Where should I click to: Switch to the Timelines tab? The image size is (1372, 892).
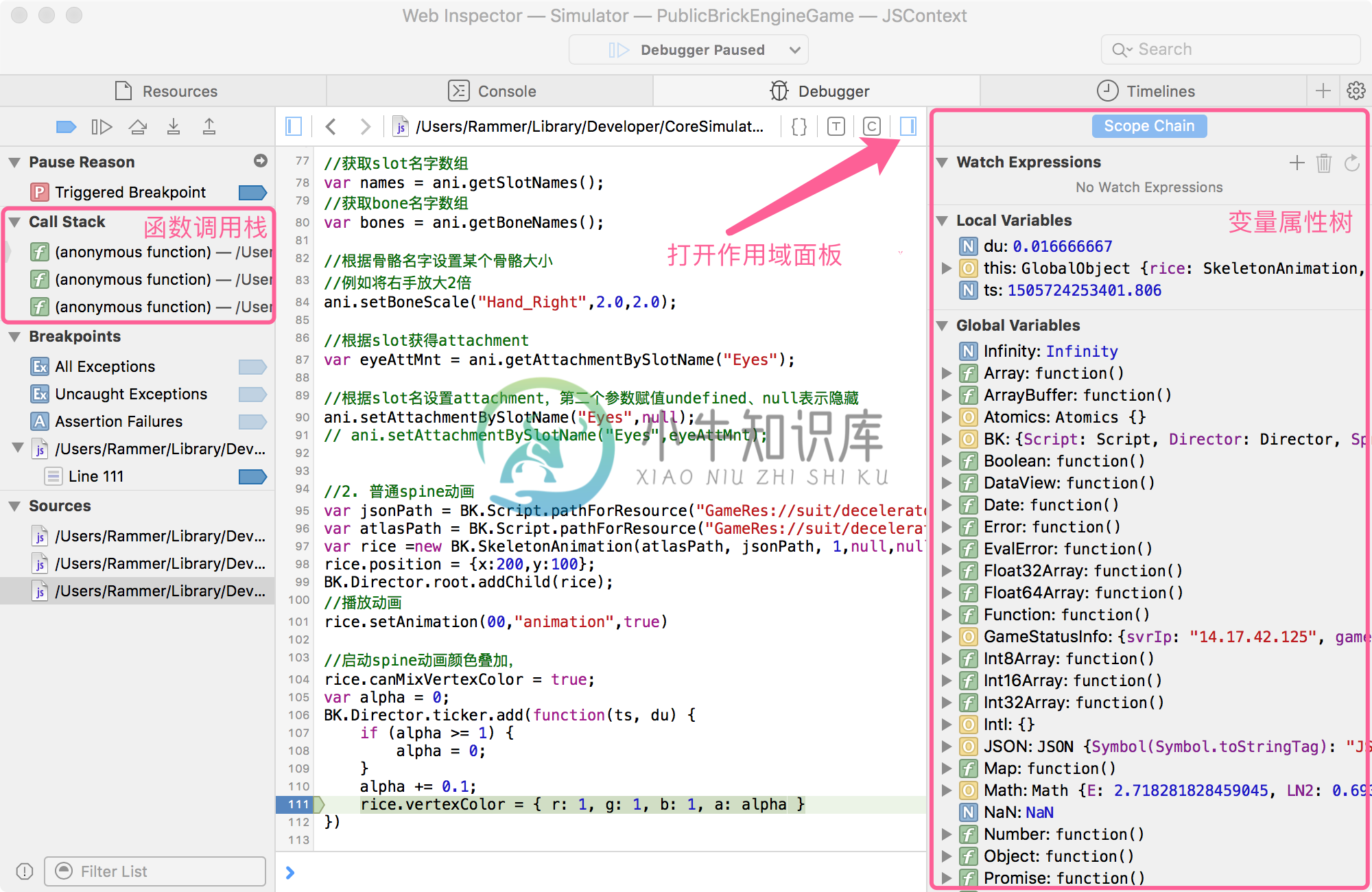1144,91
